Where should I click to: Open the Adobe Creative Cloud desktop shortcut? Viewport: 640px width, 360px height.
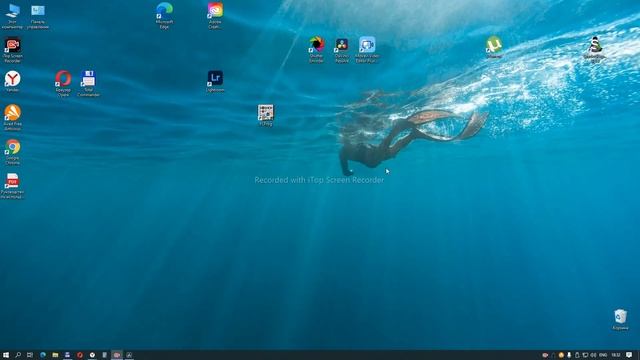coord(215,16)
